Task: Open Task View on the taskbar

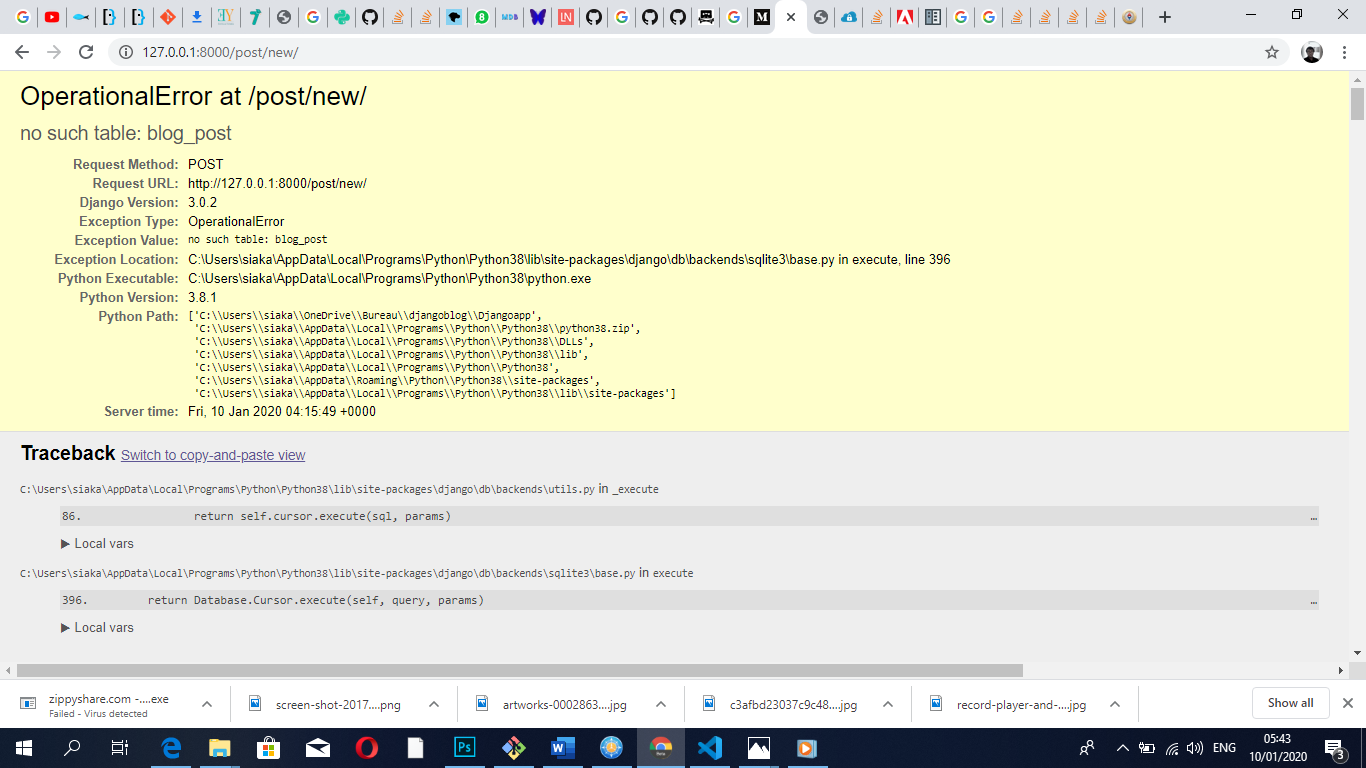Action: click(119, 747)
